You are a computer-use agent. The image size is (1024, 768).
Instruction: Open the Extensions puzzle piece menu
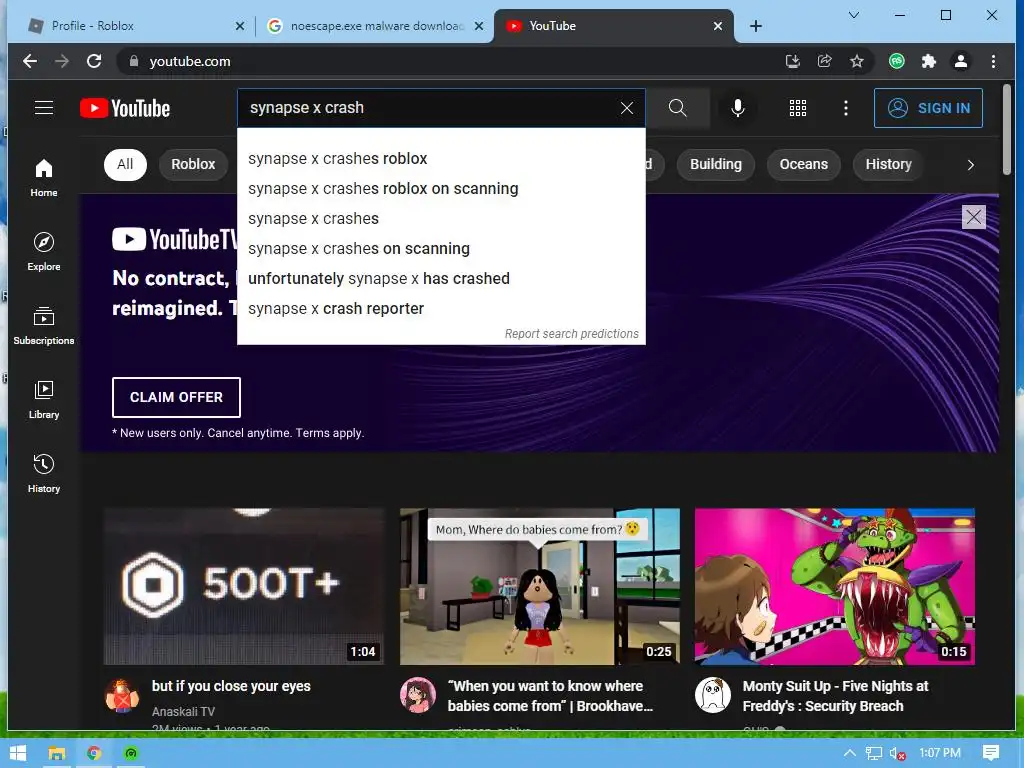(929, 61)
